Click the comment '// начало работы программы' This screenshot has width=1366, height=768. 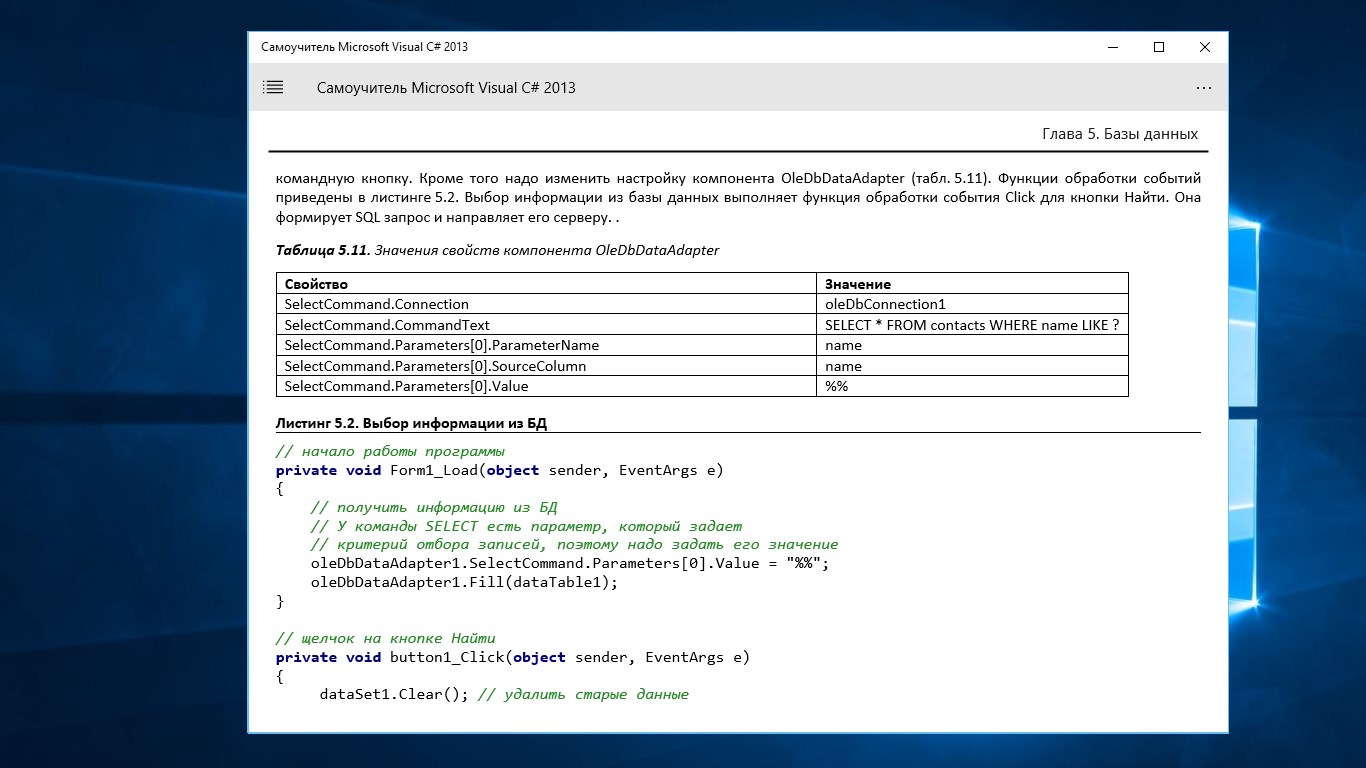coord(390,451)
